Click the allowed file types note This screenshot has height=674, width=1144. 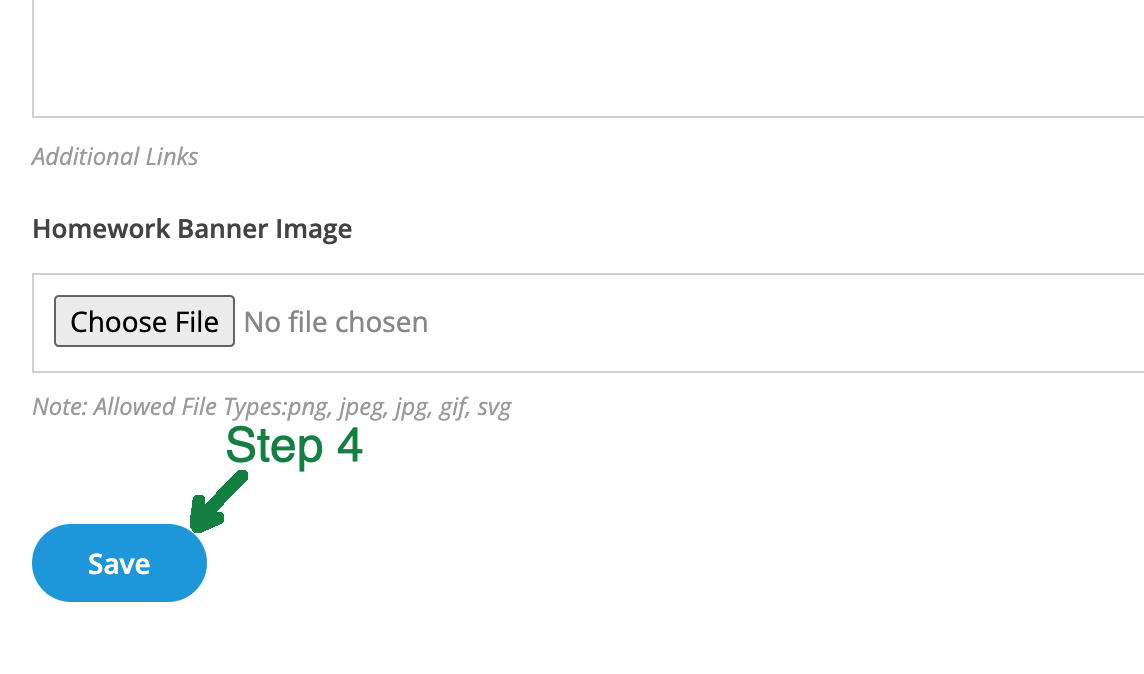click(271, 406)
